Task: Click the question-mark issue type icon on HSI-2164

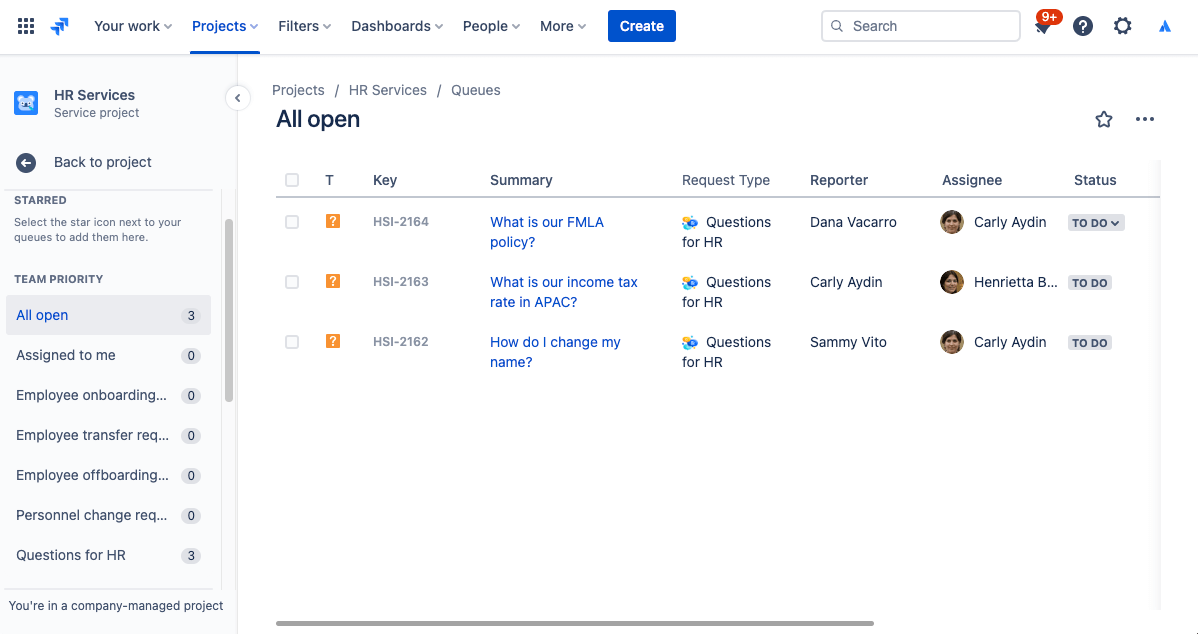Action: click(332, 221)
